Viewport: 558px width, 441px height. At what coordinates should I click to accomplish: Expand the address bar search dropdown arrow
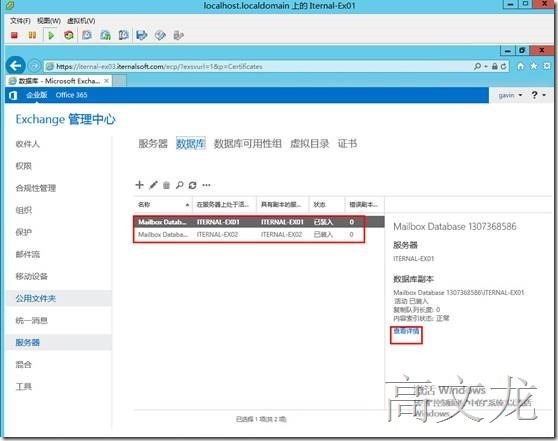pyautogui.click(x=486, y=67)
